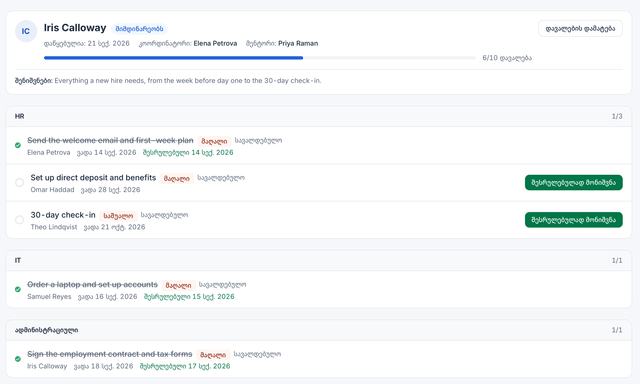Click the red priority badge on welcome email task
Screen dimensions: 640x384
point(214,141)
